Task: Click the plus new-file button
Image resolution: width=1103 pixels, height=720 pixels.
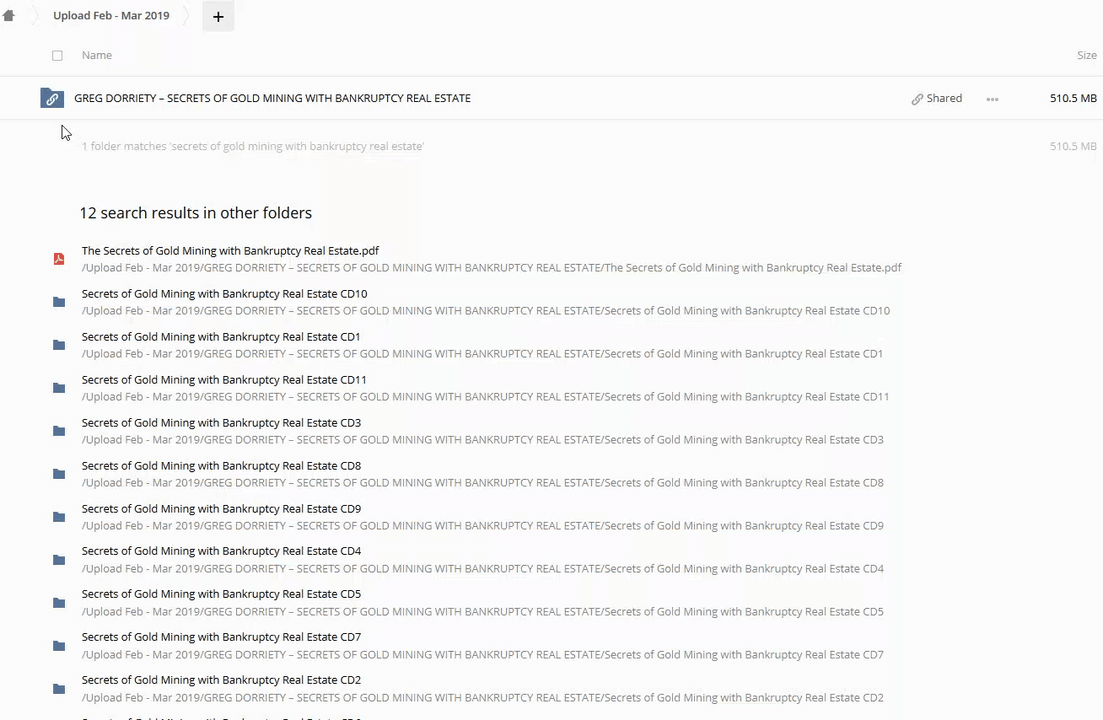Action: (x=218, y=16)
